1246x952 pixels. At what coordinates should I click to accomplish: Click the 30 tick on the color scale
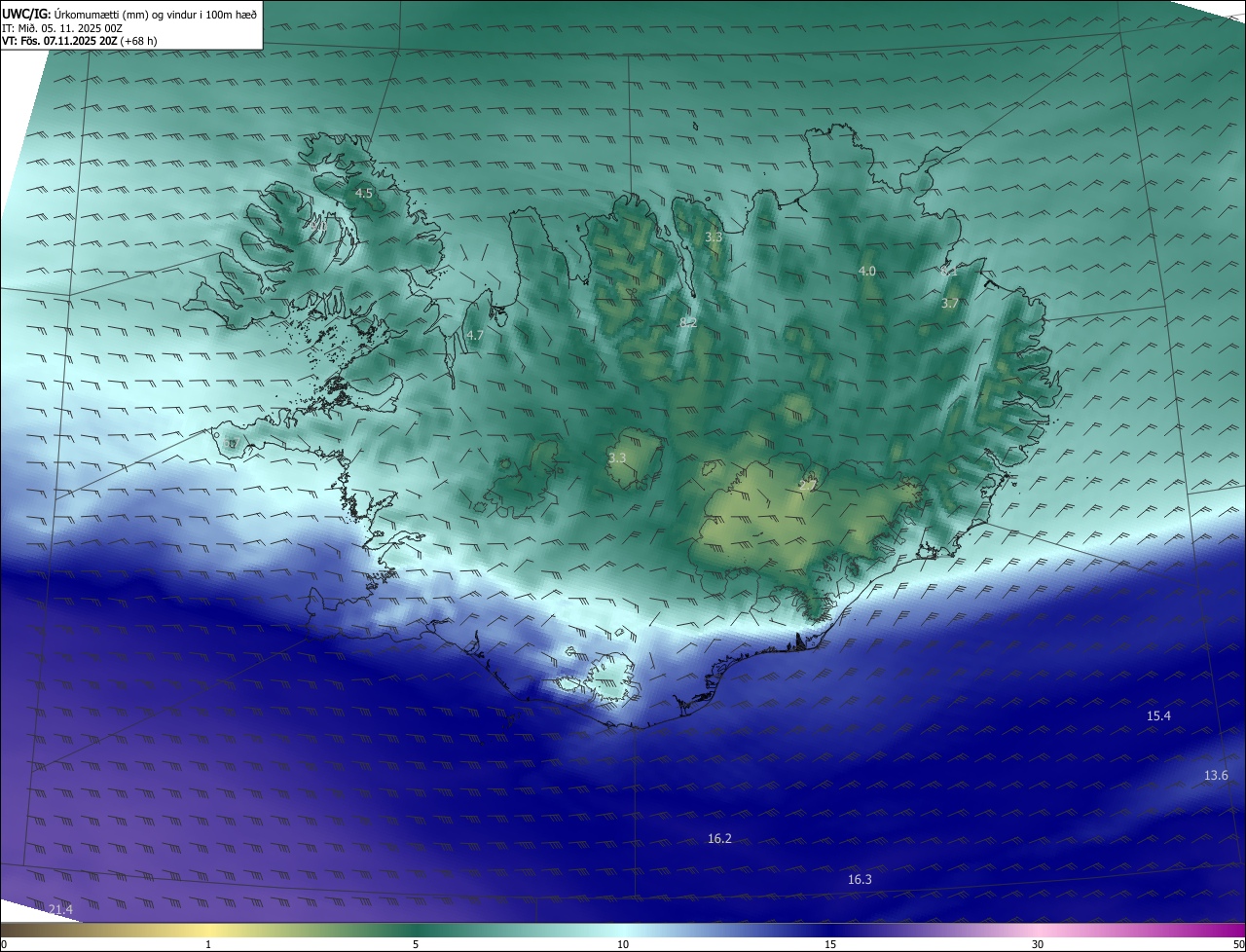(1038, 944)
